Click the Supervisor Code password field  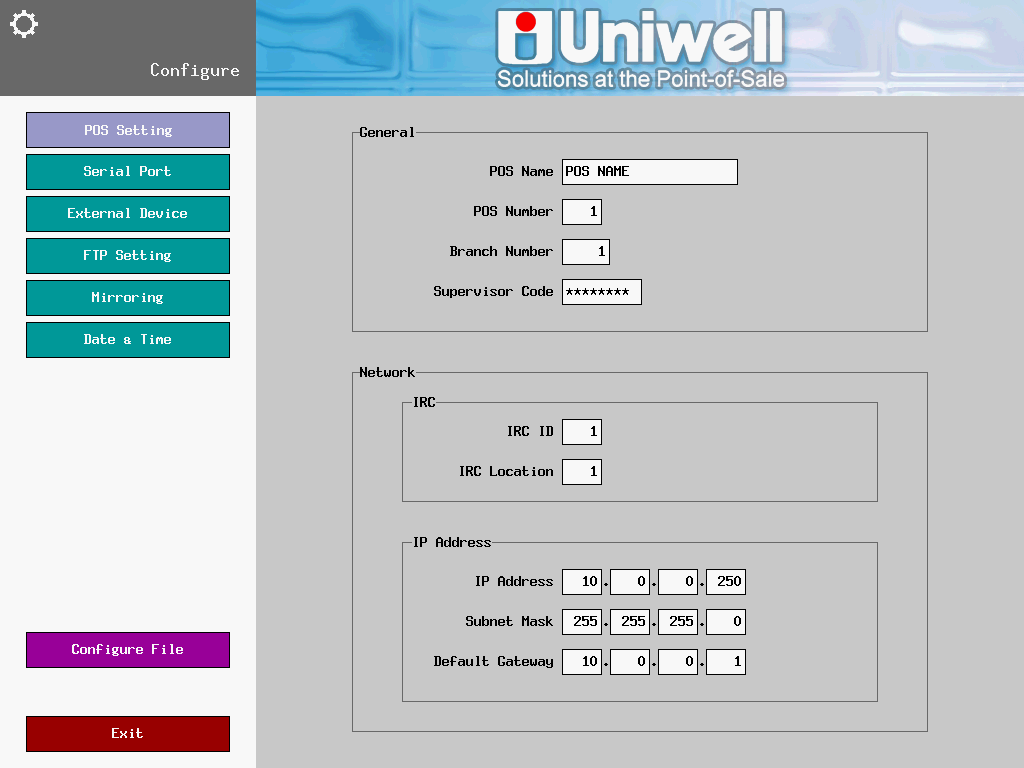pyautogui.click(x=601, y=292)
